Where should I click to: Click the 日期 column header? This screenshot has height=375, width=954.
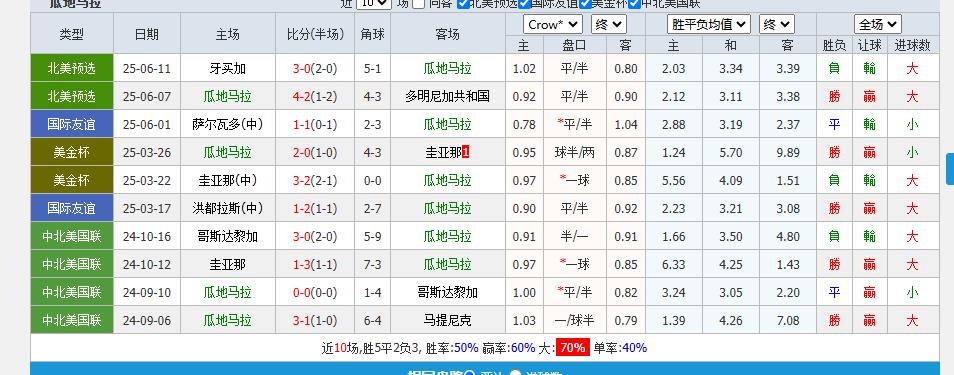click(147, 34)
